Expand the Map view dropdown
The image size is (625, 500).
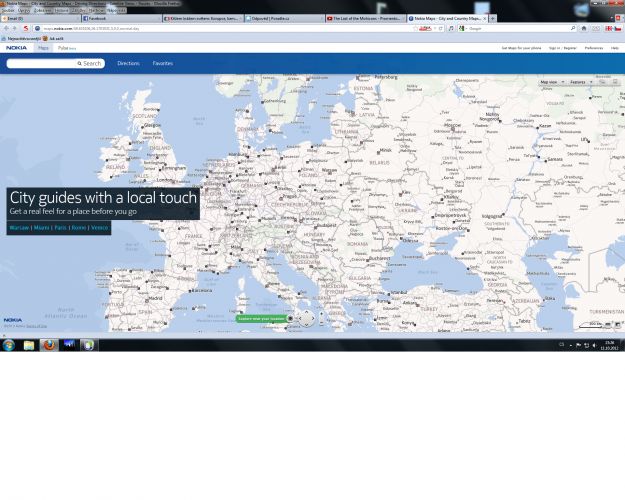(552, 82)
